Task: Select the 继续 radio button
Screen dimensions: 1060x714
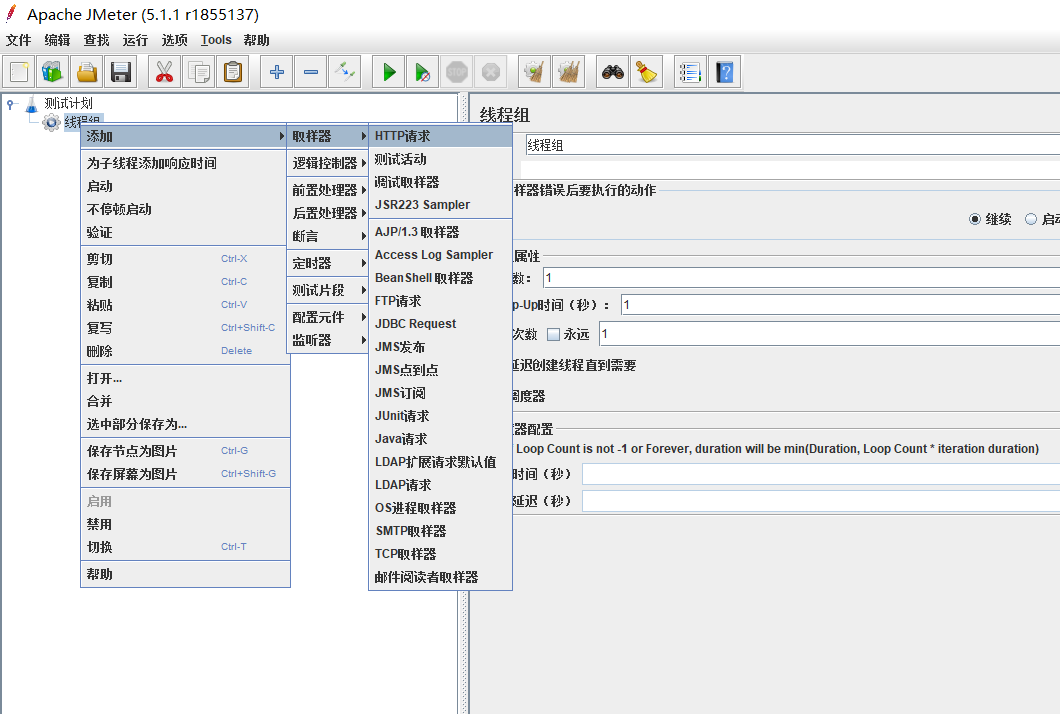Action: click(975, 219)
